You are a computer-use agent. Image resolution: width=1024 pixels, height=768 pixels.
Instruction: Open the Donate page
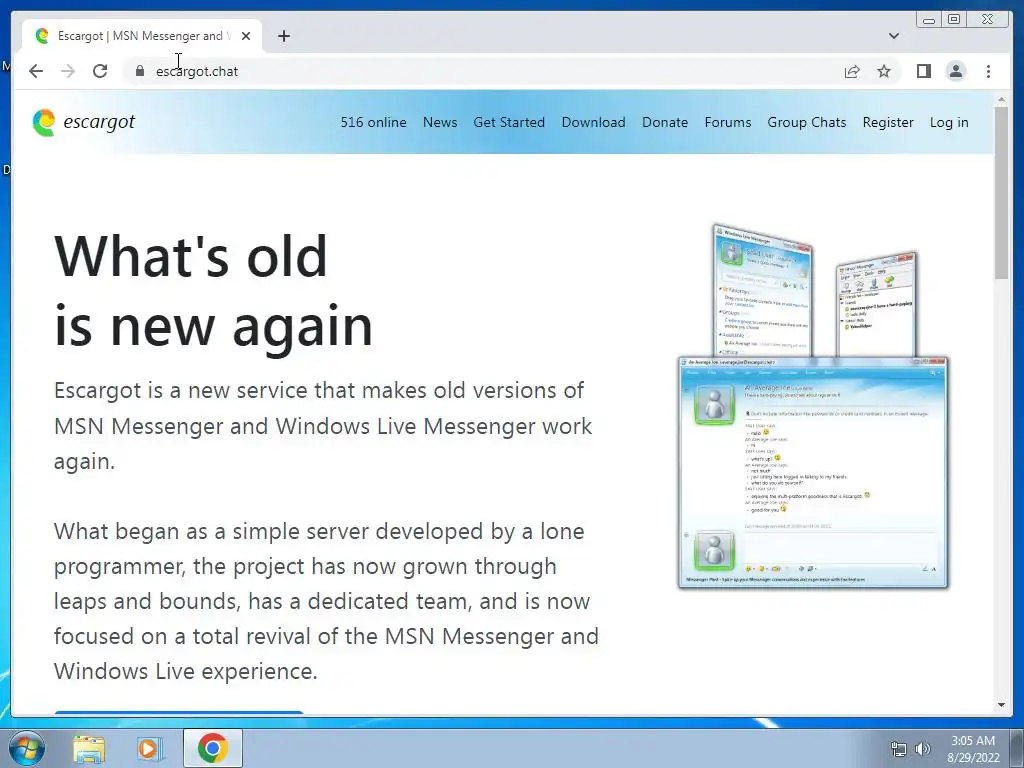[665, 122]
